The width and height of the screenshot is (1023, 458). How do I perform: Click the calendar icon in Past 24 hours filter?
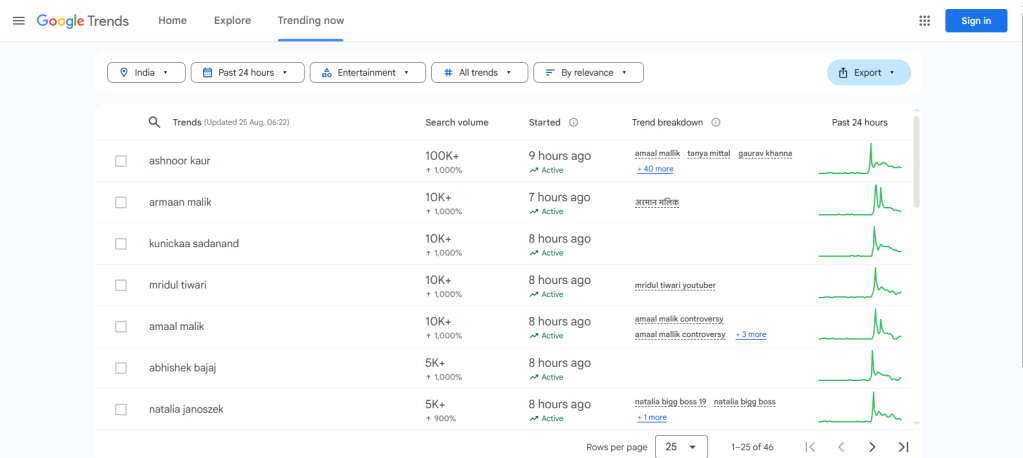point(207,72)
